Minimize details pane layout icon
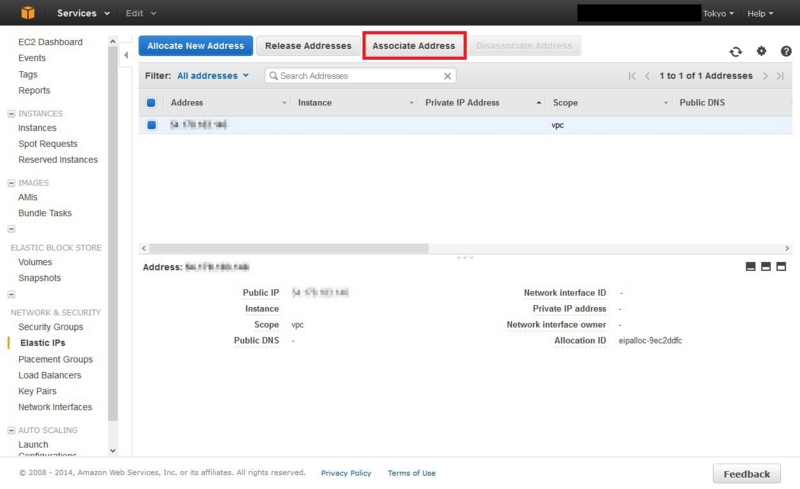The image size is (800, 489). tap(751, 266)
